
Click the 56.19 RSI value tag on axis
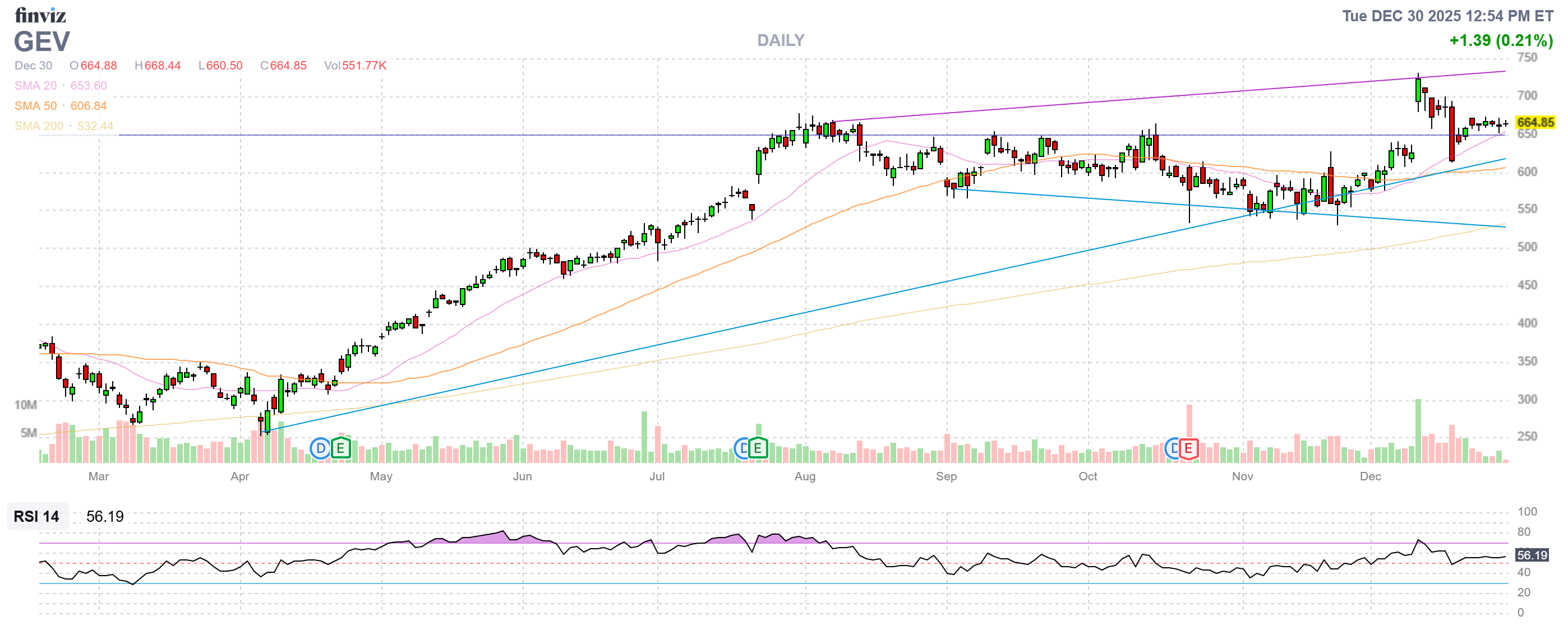pyautogui.click(x=1532, y=555)
